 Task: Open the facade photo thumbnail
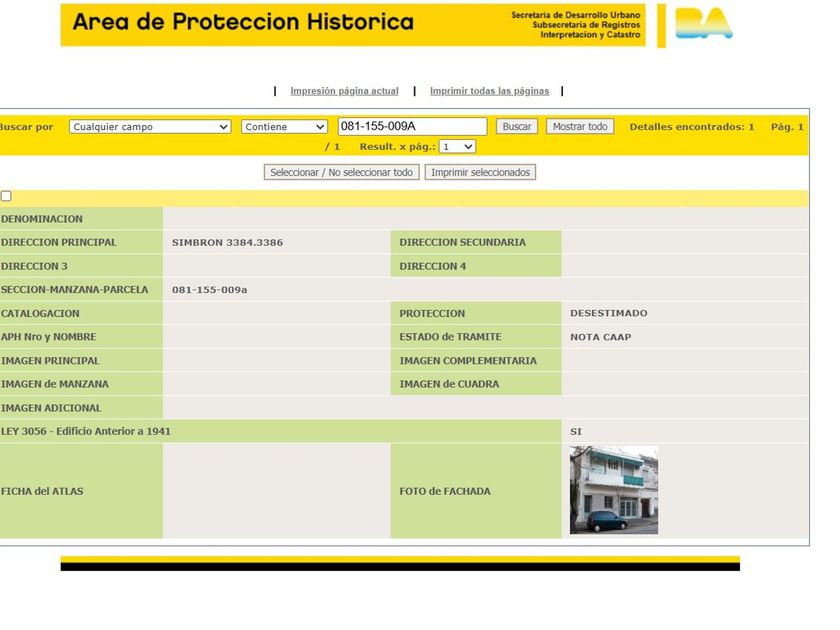pos(614,490)
